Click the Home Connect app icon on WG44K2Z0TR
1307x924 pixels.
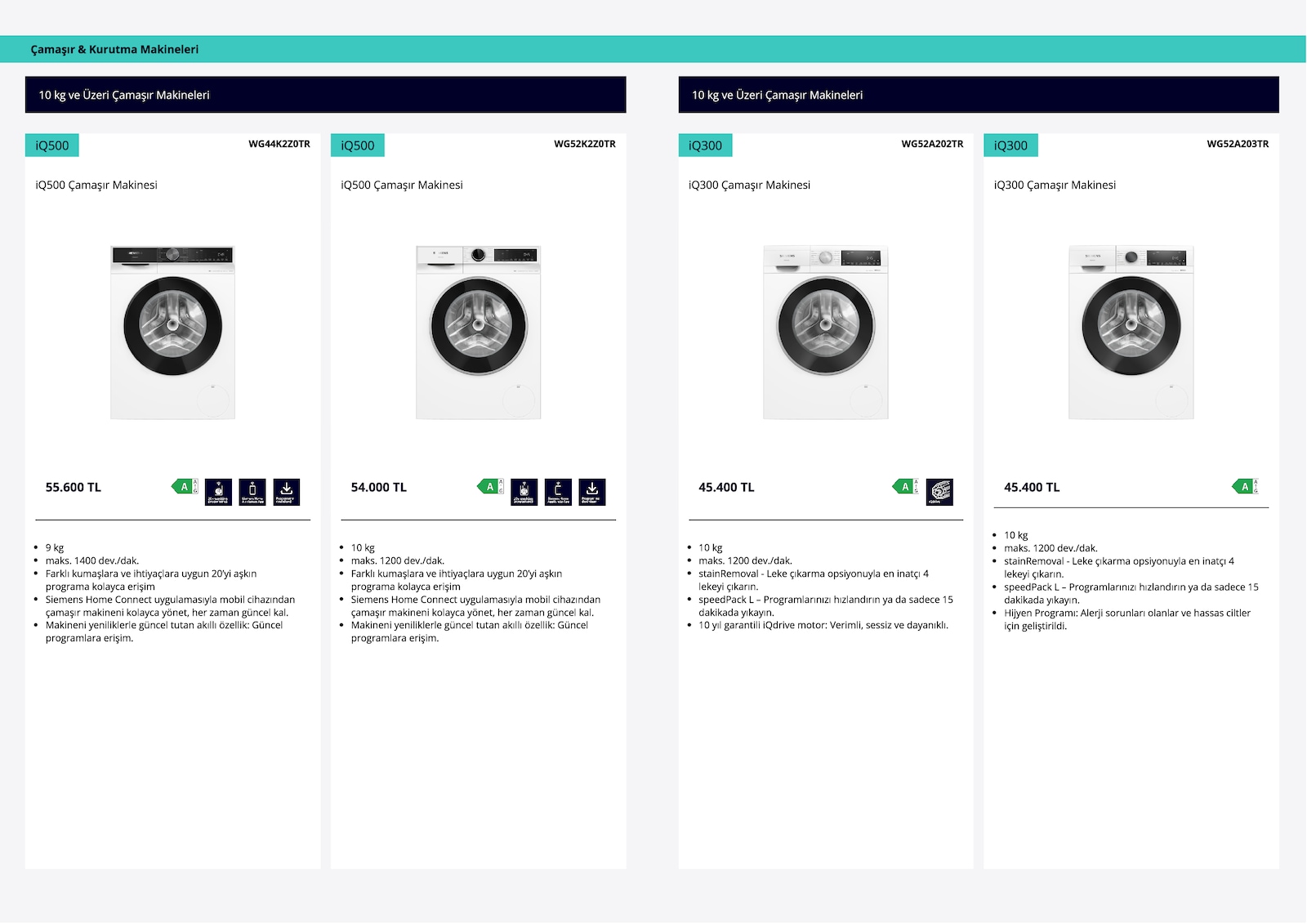tap(252, 492)
